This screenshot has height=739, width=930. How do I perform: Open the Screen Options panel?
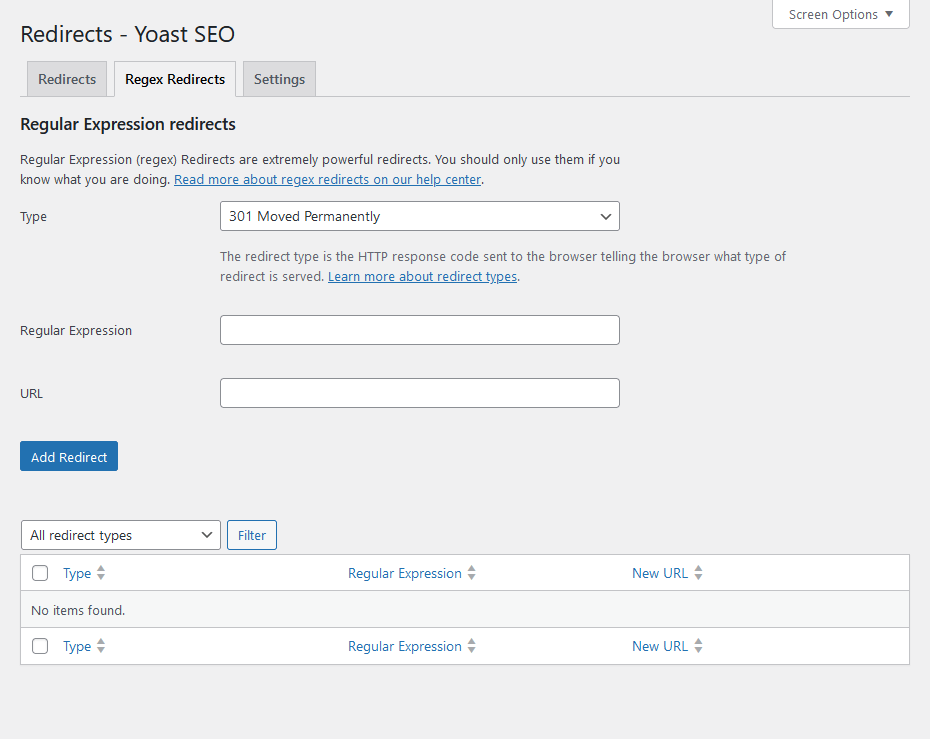click(x=840, y=14)
